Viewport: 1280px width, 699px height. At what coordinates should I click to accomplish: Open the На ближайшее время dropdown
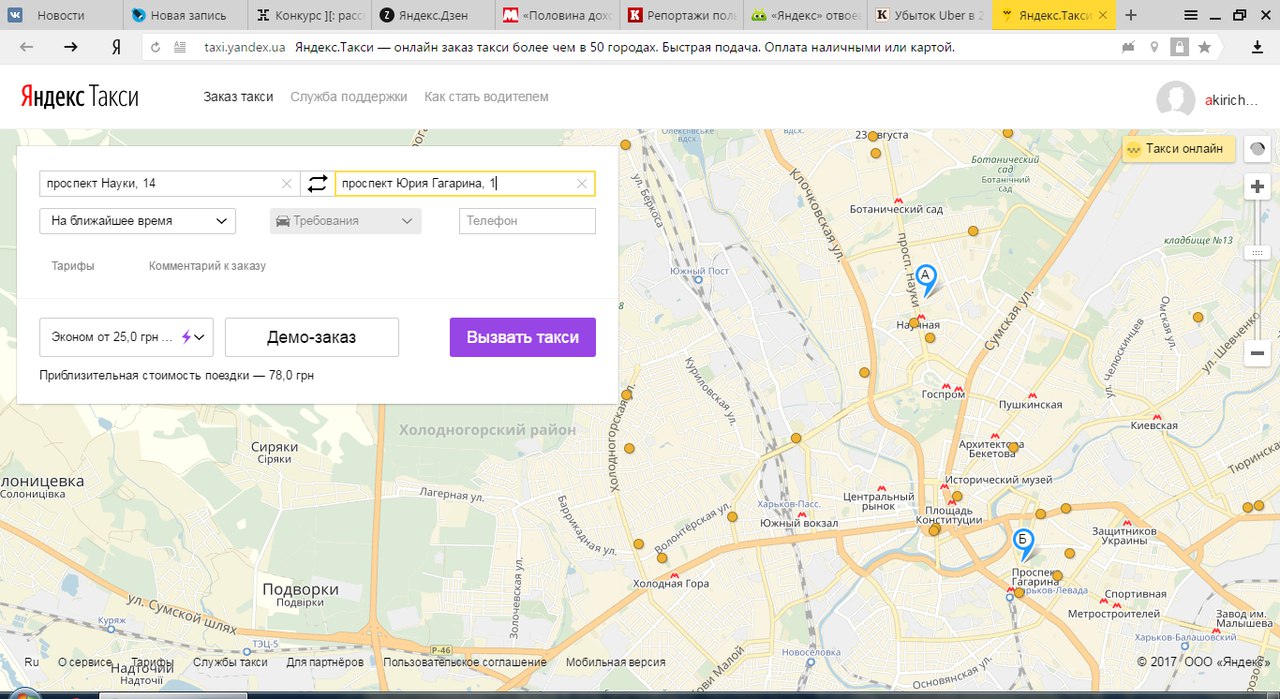pyautogui.click(x=137, y=221)
